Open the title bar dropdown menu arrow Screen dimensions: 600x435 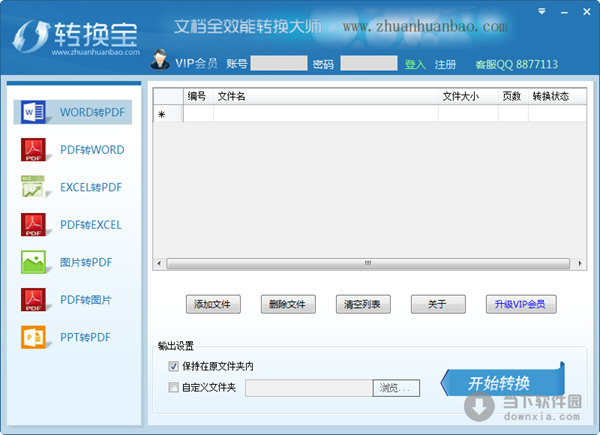tap(541, 11)
